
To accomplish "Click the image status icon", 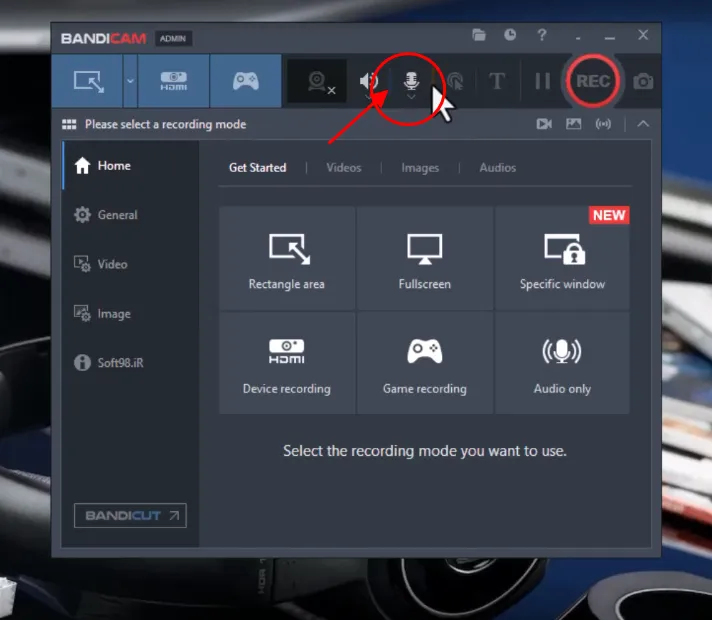I will [x=574, y=124].
